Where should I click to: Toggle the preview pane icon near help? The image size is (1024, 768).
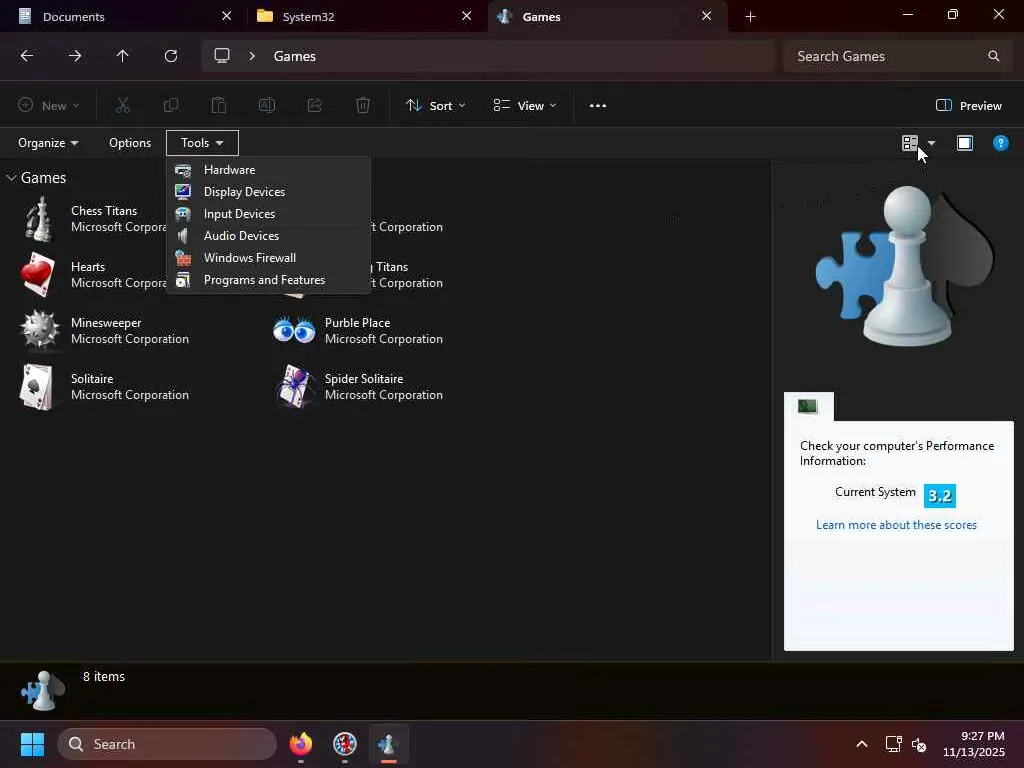tap(965, 143)
